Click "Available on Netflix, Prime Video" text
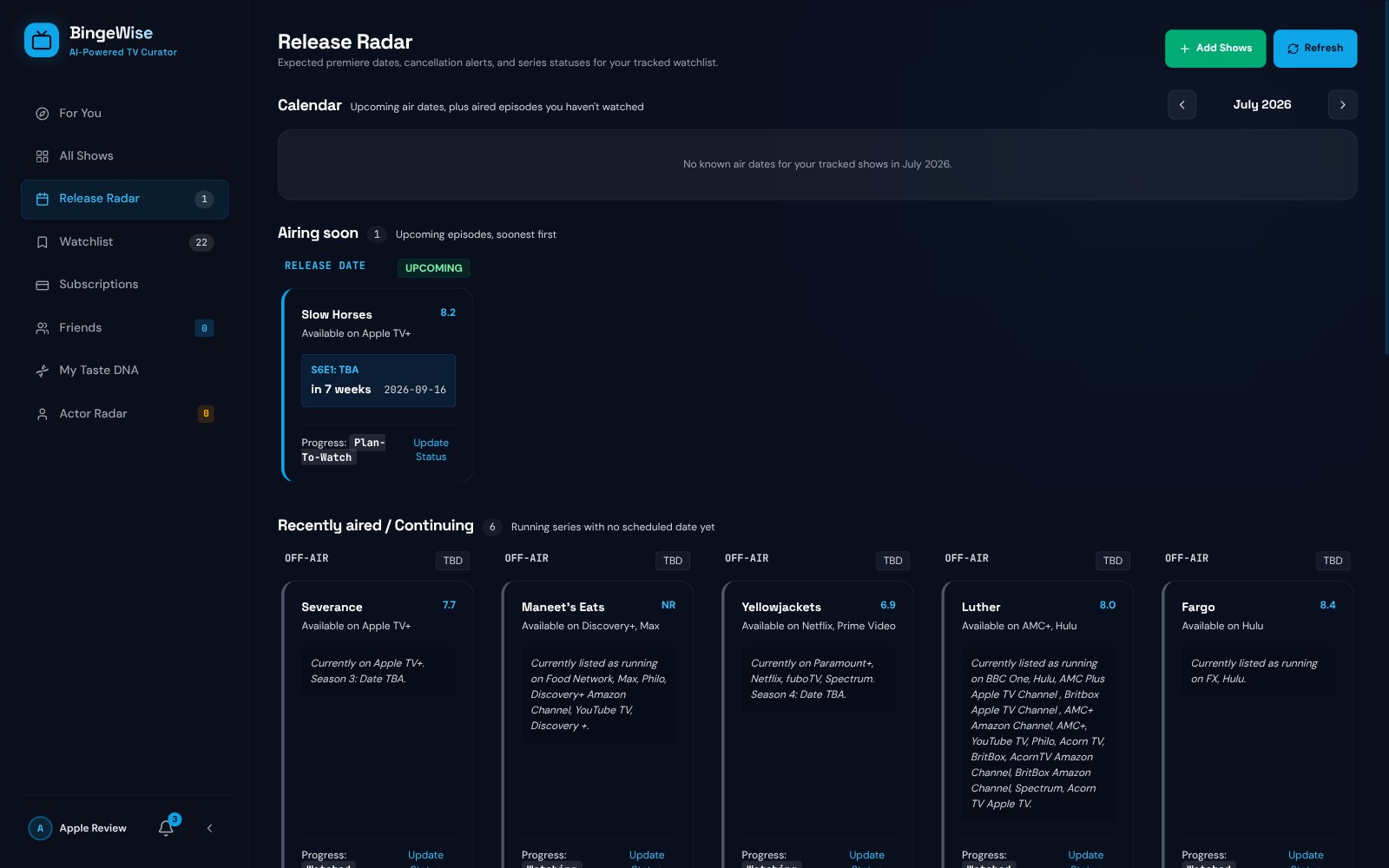1389x868 pixels. pos(819,627)
